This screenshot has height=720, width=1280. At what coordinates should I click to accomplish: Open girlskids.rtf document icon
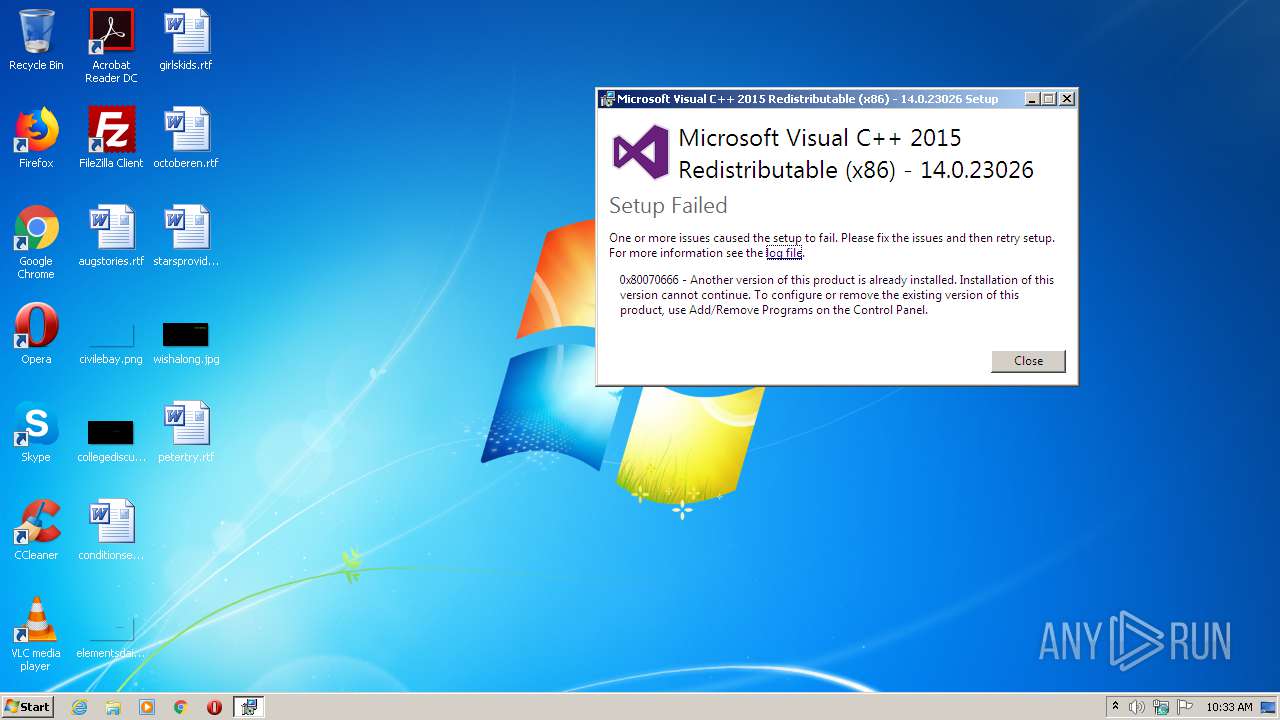click(x=186, y=40)
